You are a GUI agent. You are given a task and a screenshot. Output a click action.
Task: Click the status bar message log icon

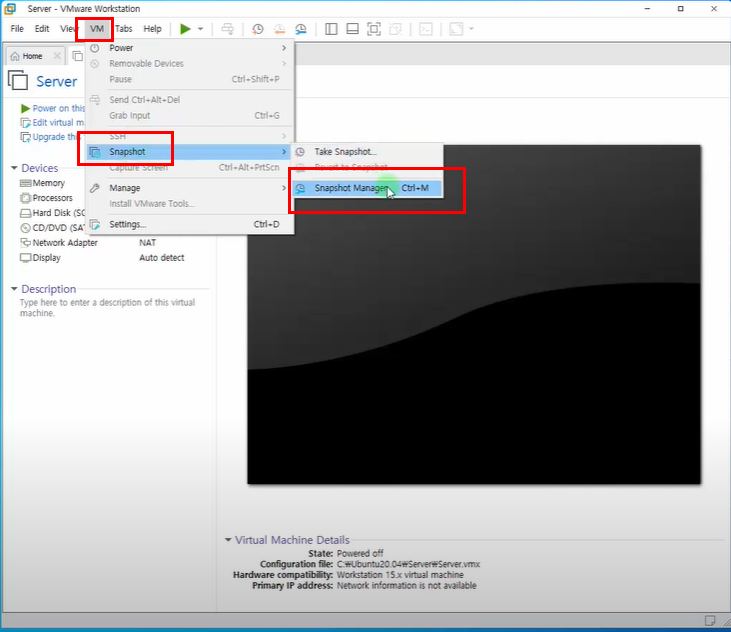click(710, 620)
